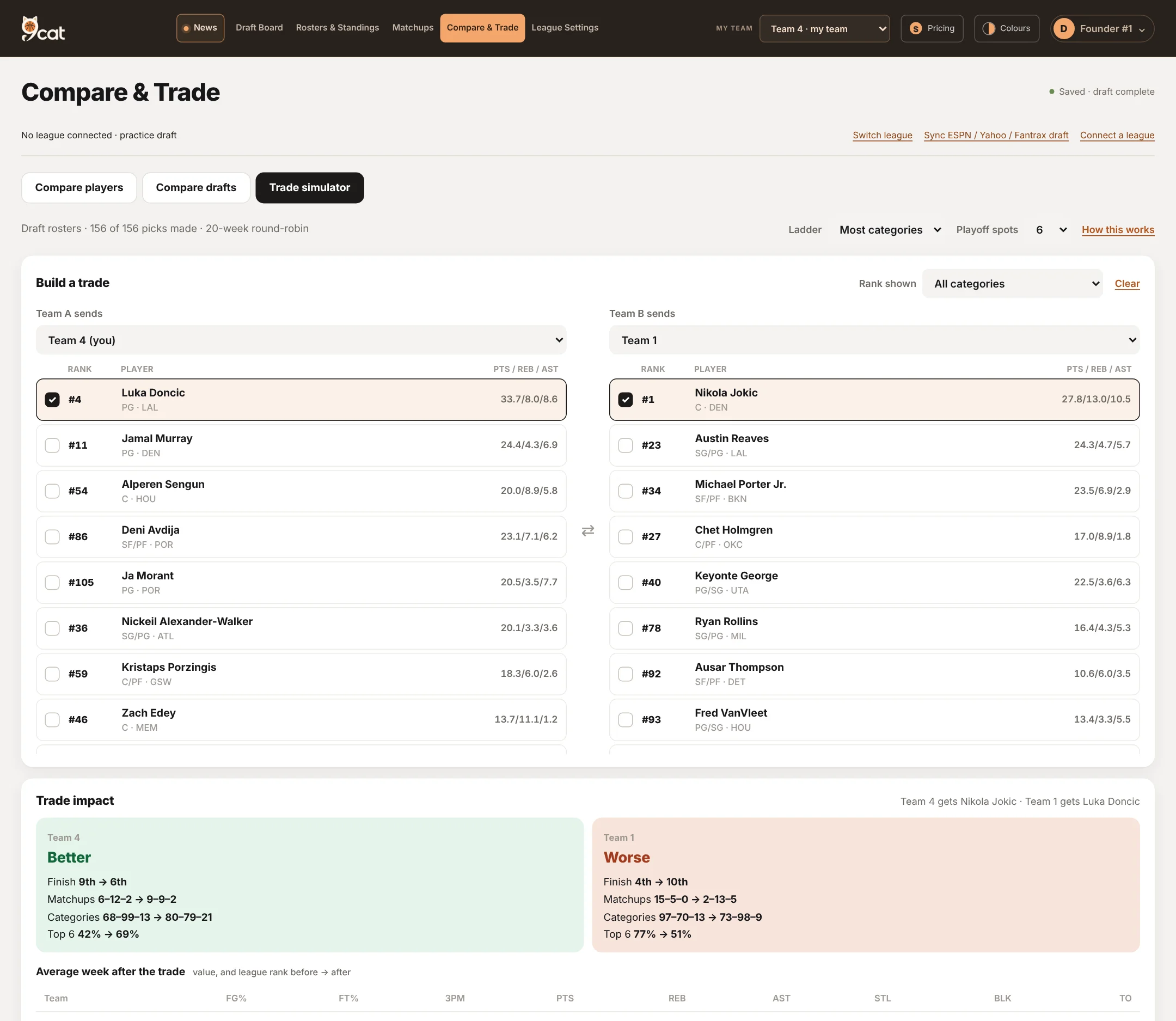
Task: Uncheck the Luka Doncic checkbox
Action: point(52,399)
